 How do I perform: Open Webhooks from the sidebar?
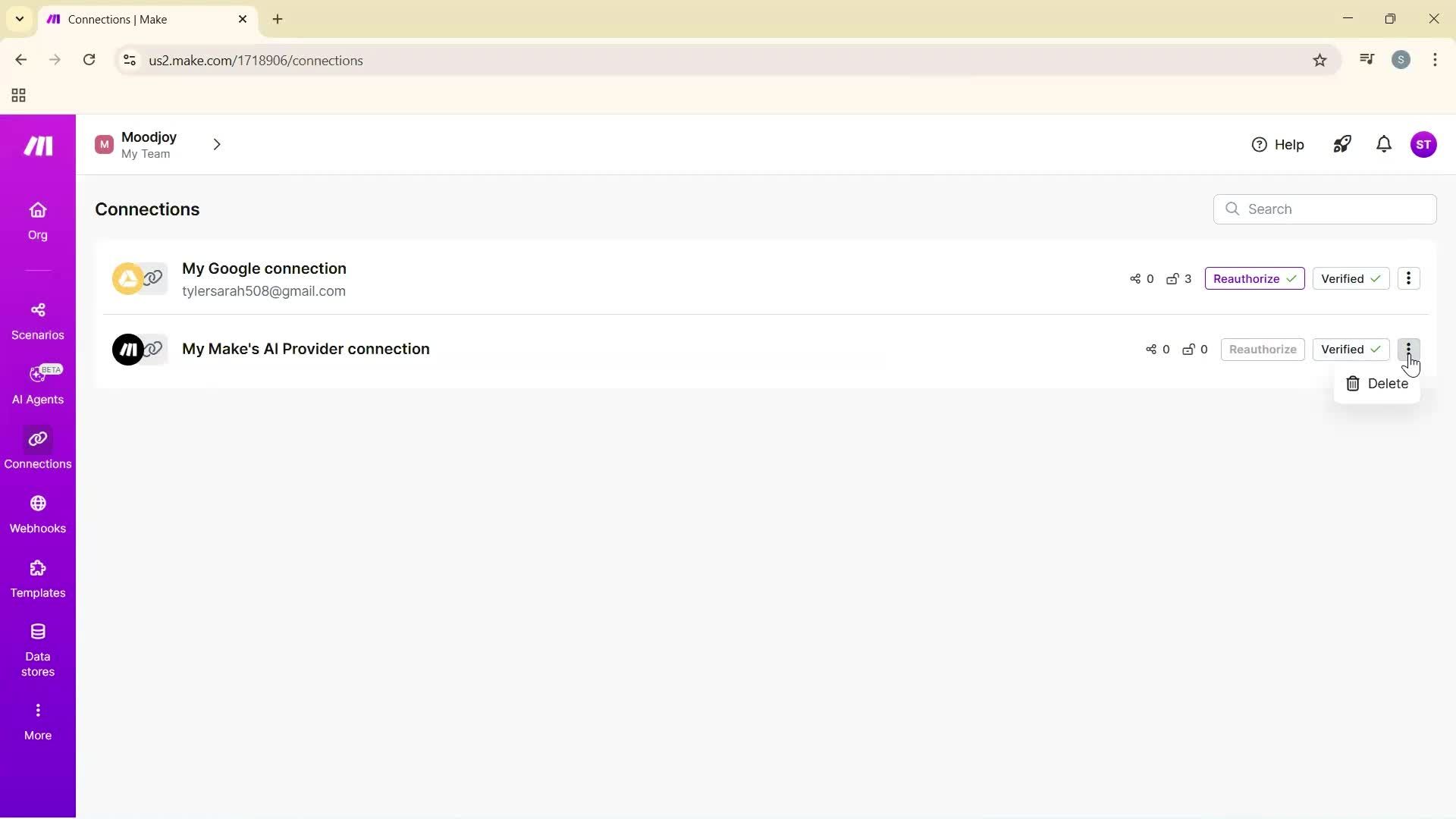pos(37,514)
